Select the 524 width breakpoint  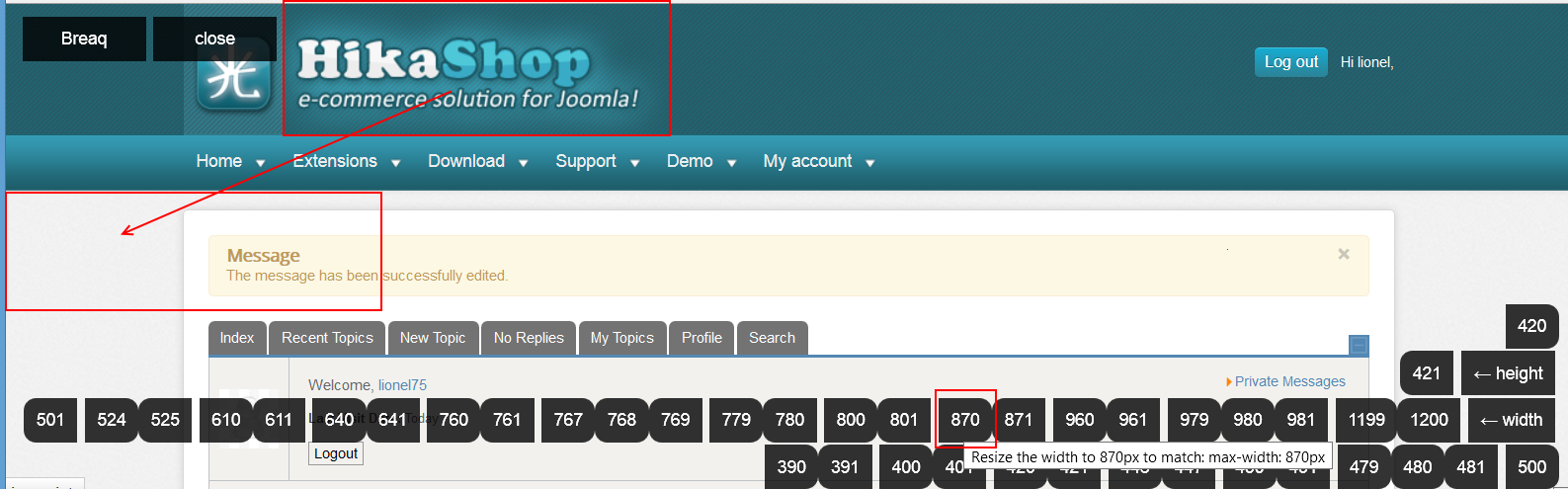(112, 420)
